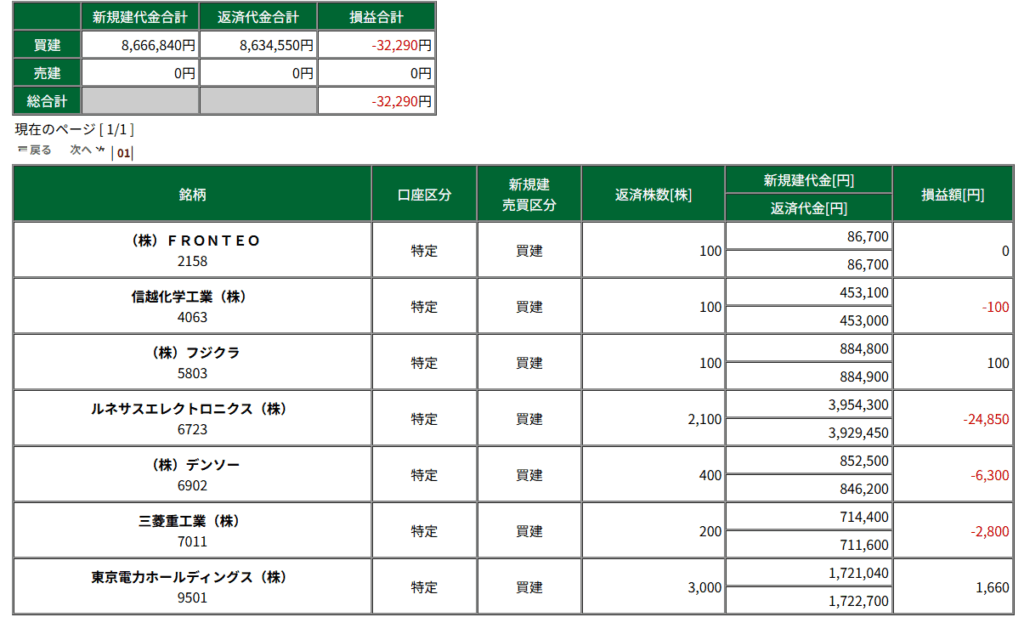Click the -6,300 loss for デンソー
Image resolution: width=1024 pixels, height=617 pixels.
tap(989, 475)
